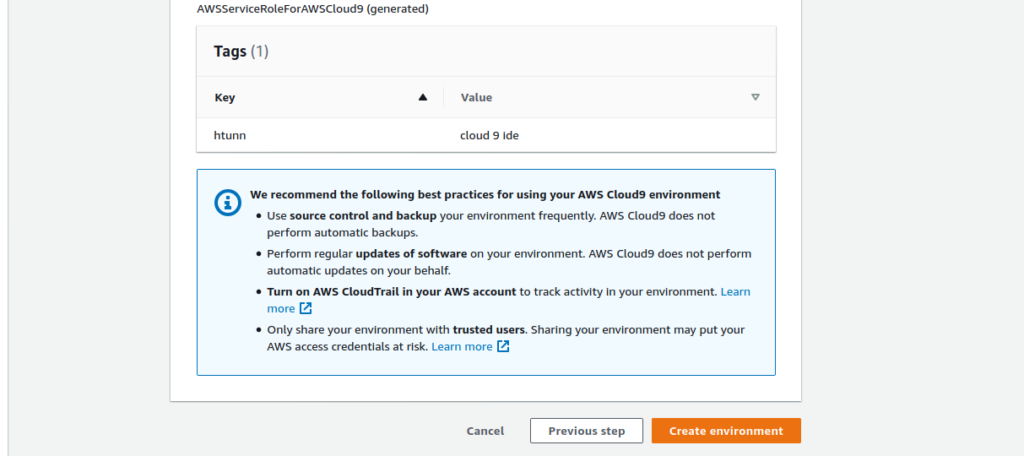The width and height of the screenshot is (1024, 456).
Task: Click the Key column header
Action: (225, 98)
